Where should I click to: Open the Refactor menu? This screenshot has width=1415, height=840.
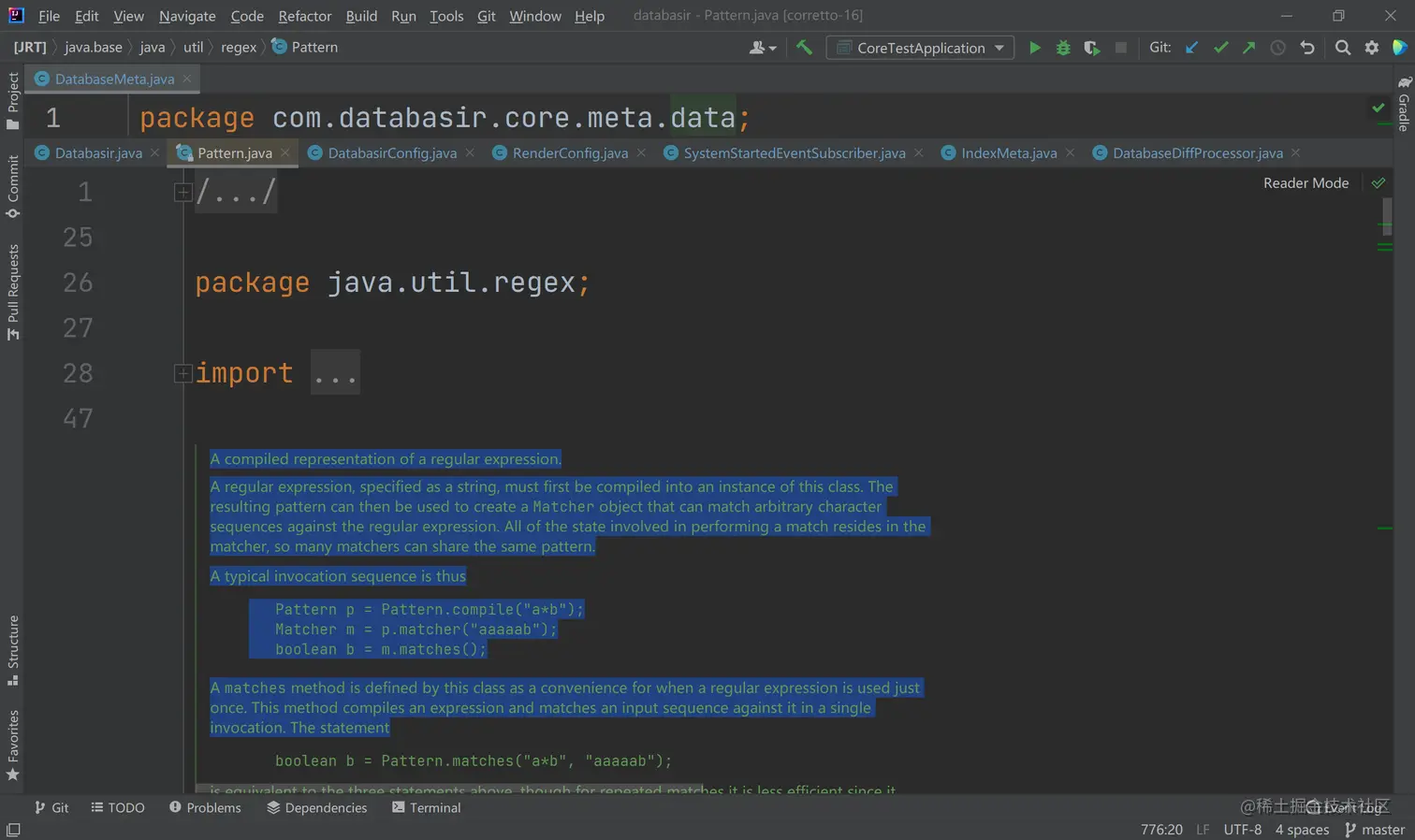[305, 16]
